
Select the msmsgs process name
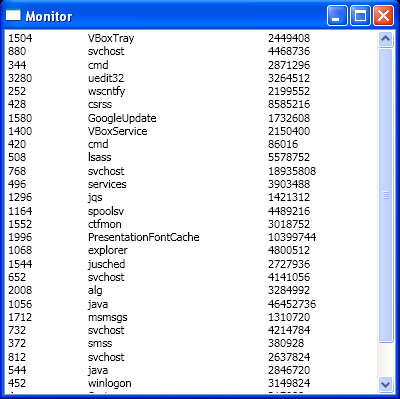click(x=108, y=318)
